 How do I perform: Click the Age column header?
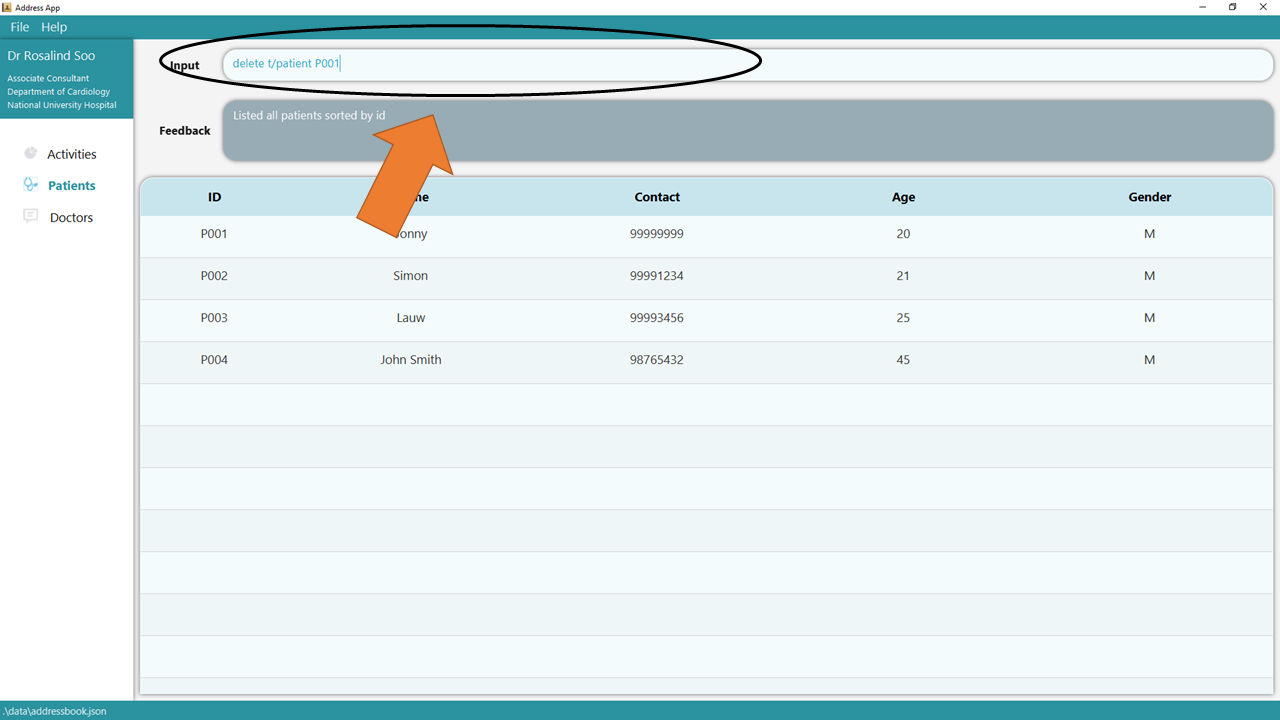(903, 197)
